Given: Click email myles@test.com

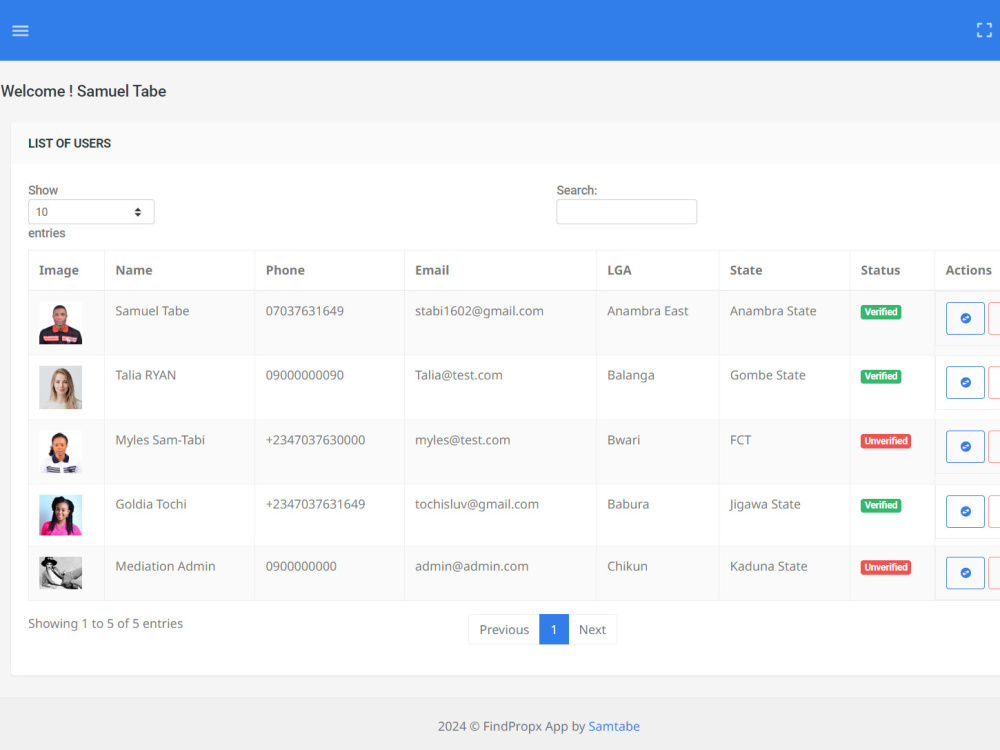Looking at the screenshot, I should (462, 440).
